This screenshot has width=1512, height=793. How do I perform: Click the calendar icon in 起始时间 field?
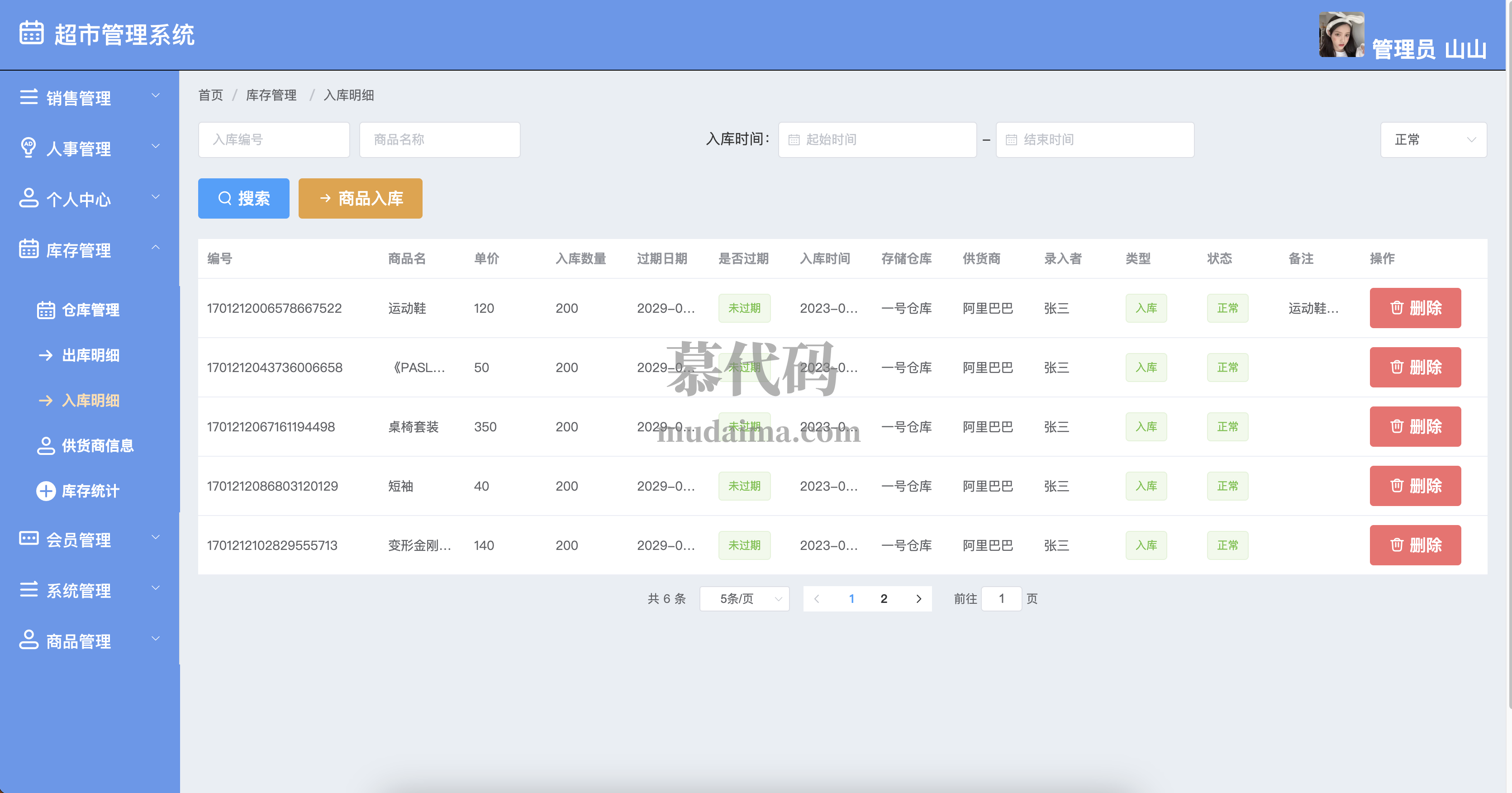click(794, 140)
